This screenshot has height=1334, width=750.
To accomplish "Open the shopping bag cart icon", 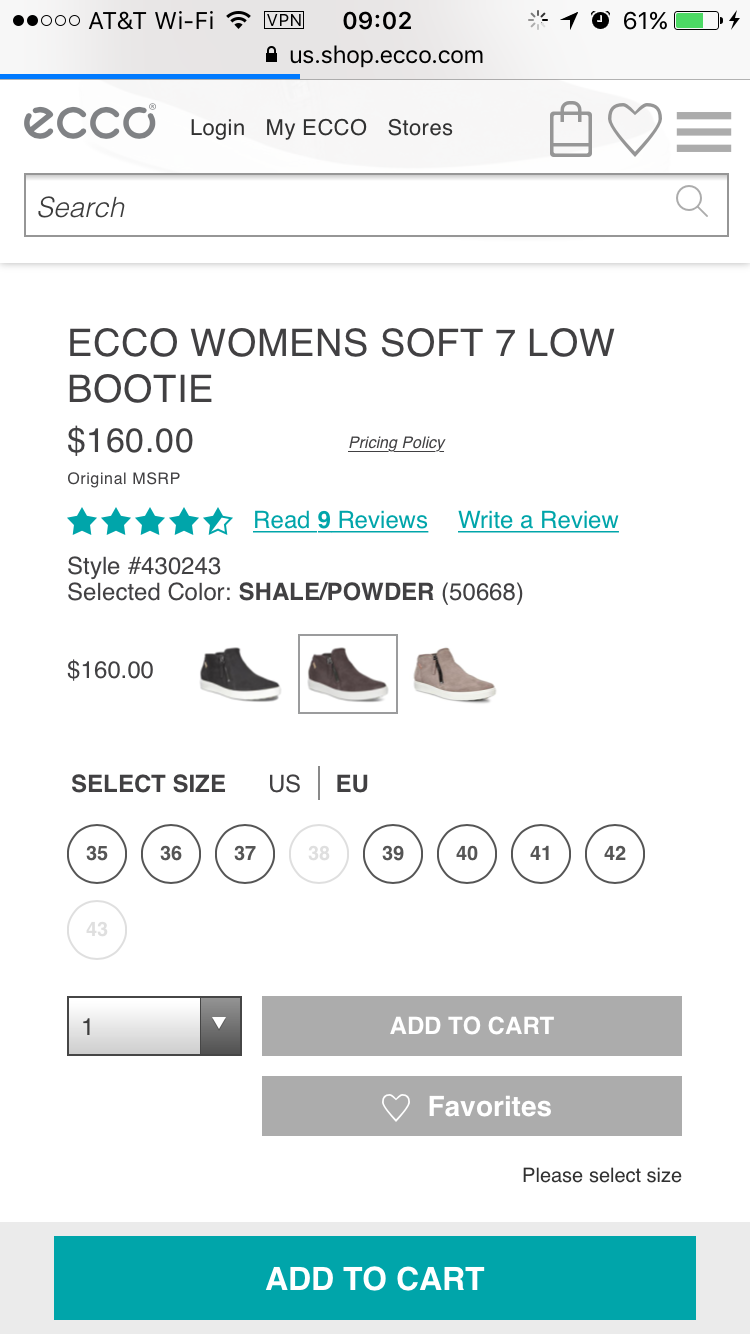I will click(x=571, y=130).
